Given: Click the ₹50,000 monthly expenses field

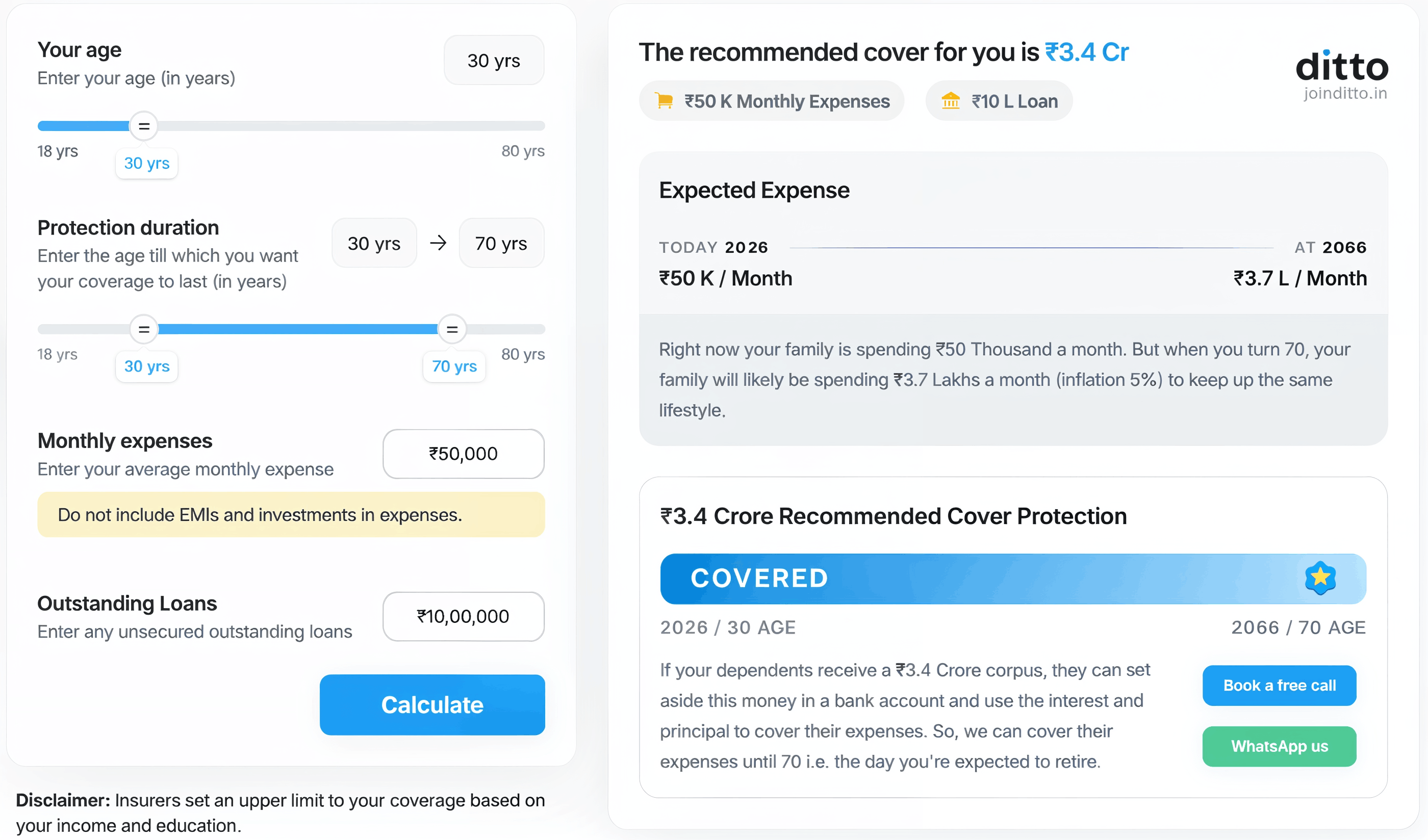Looking at the screenshot, I should point(463,454).
